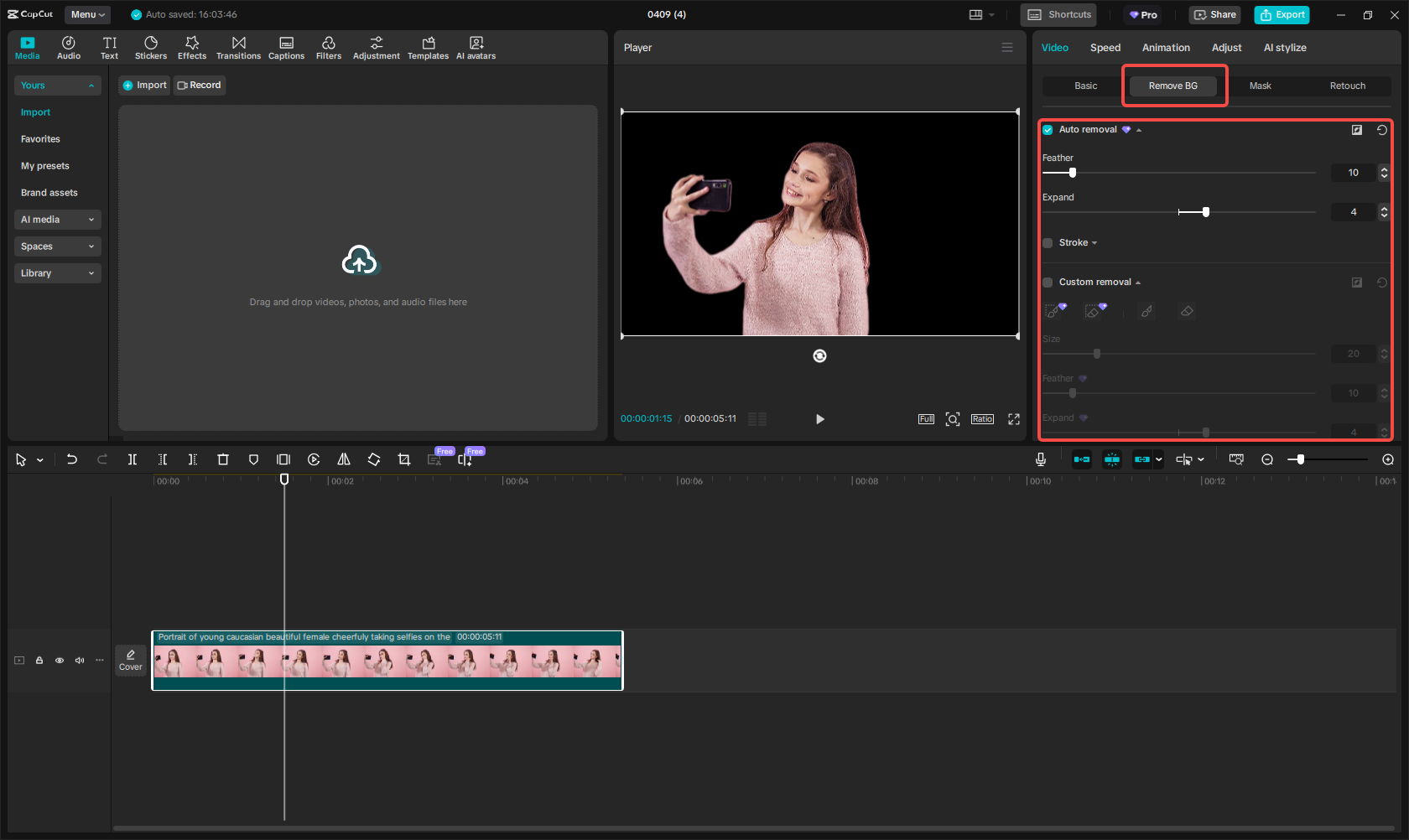Open the AI media dropdown

click(x=57, y=219)
